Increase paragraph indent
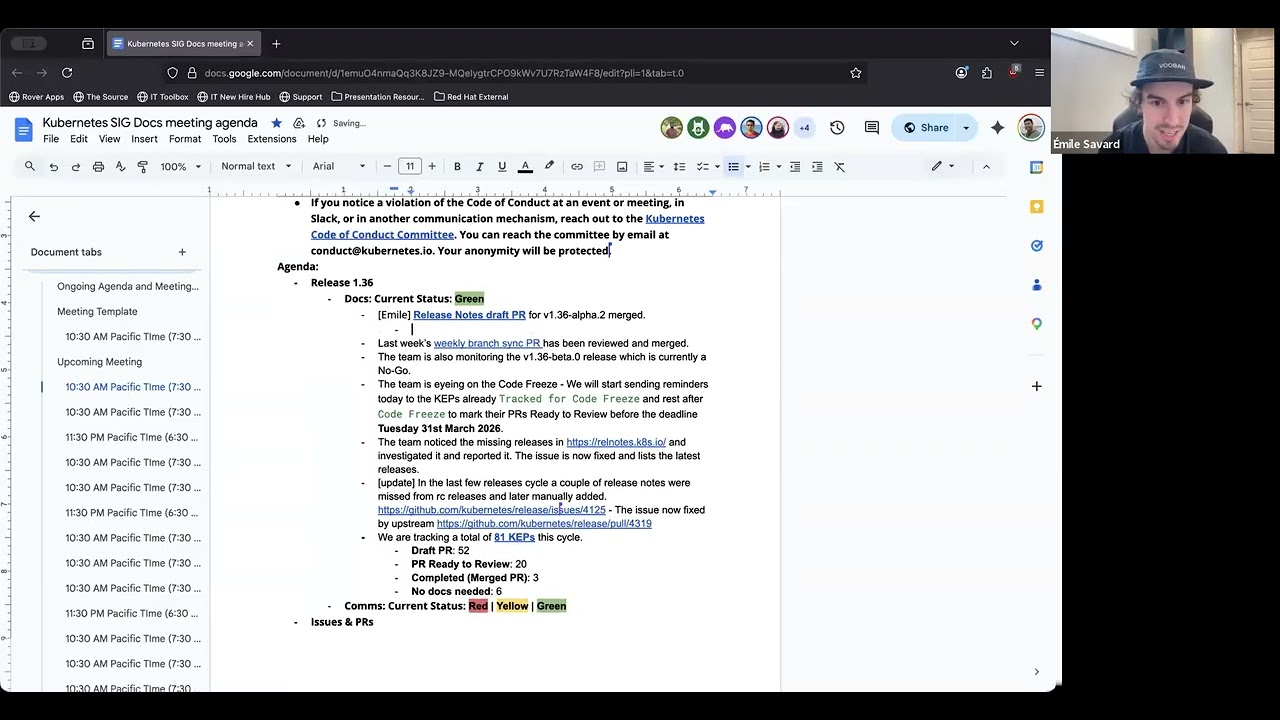The image size is (1280, 720). pyautogui.click(x=817, y=166)
